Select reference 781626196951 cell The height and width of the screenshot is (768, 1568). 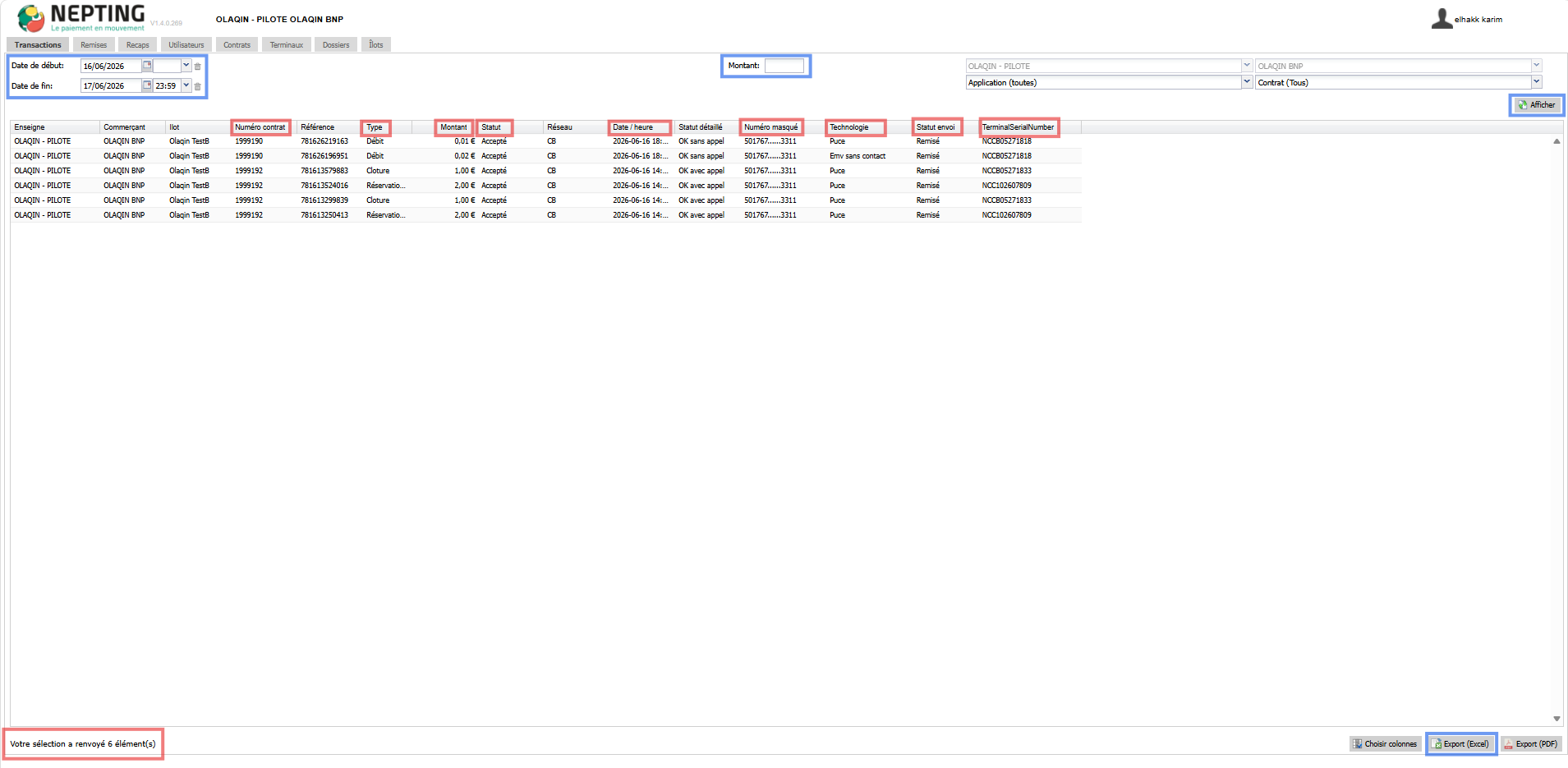pyautogui.click(x=329, y=156)
